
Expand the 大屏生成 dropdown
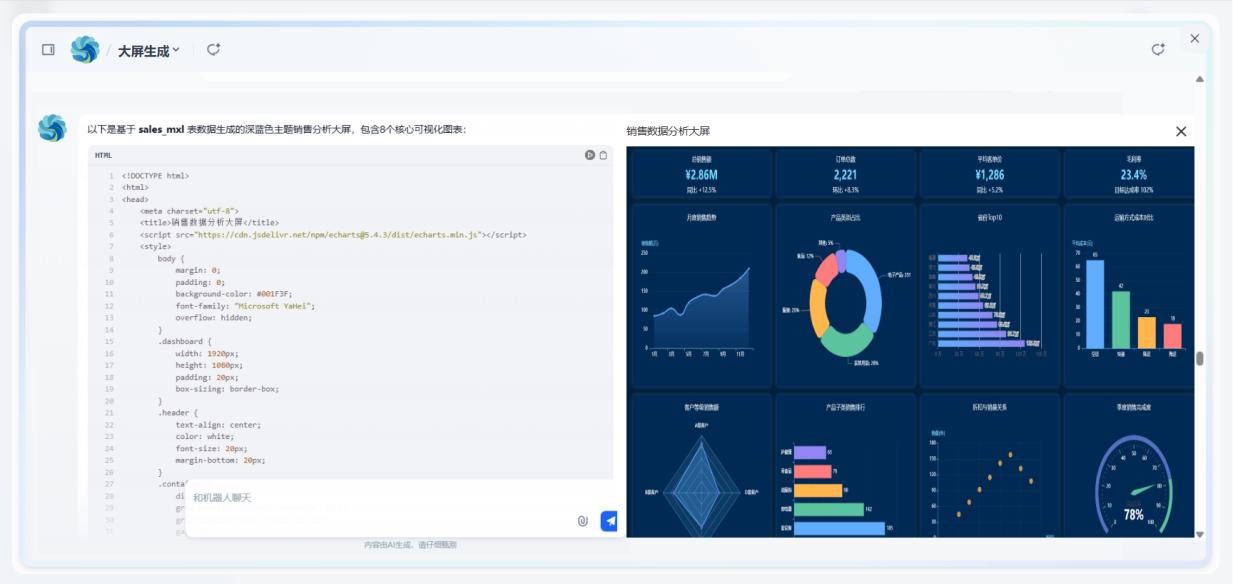pyautogui.click(x=176, y=50)
